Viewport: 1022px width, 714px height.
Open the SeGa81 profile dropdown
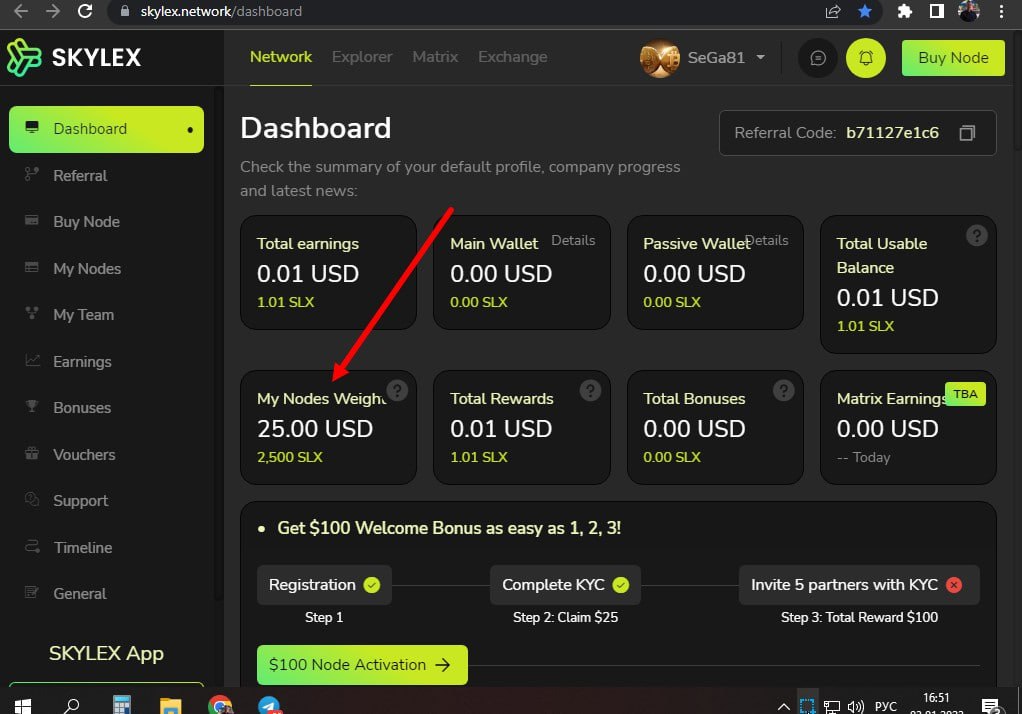click(704, 58)
